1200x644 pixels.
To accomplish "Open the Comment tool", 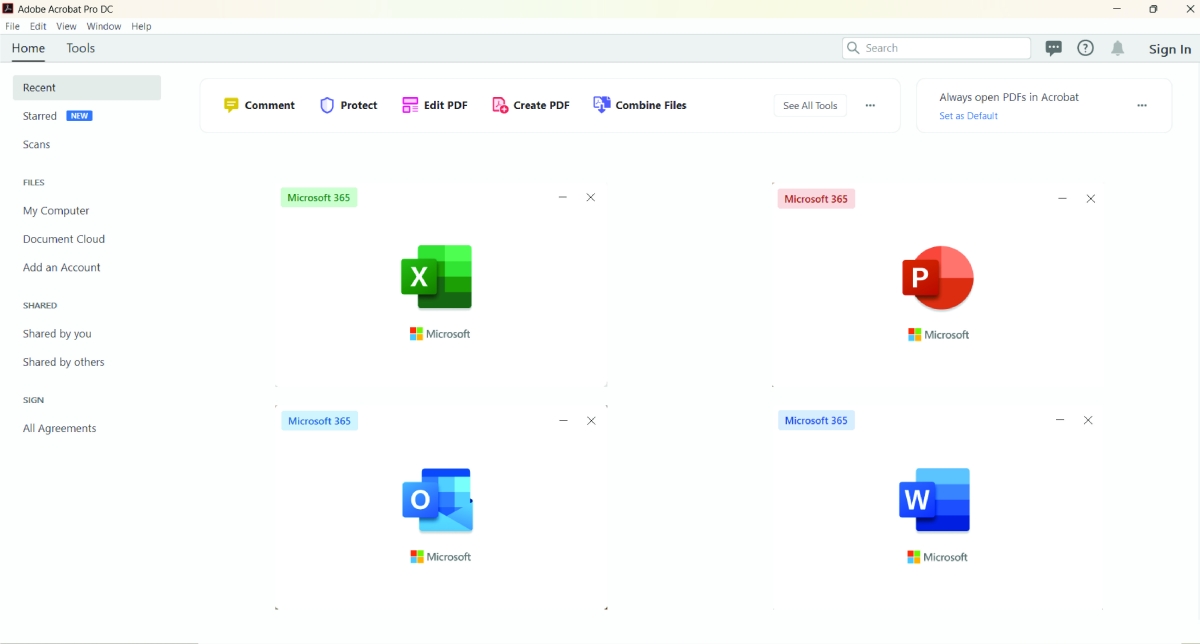I will [x=259, y=105].
